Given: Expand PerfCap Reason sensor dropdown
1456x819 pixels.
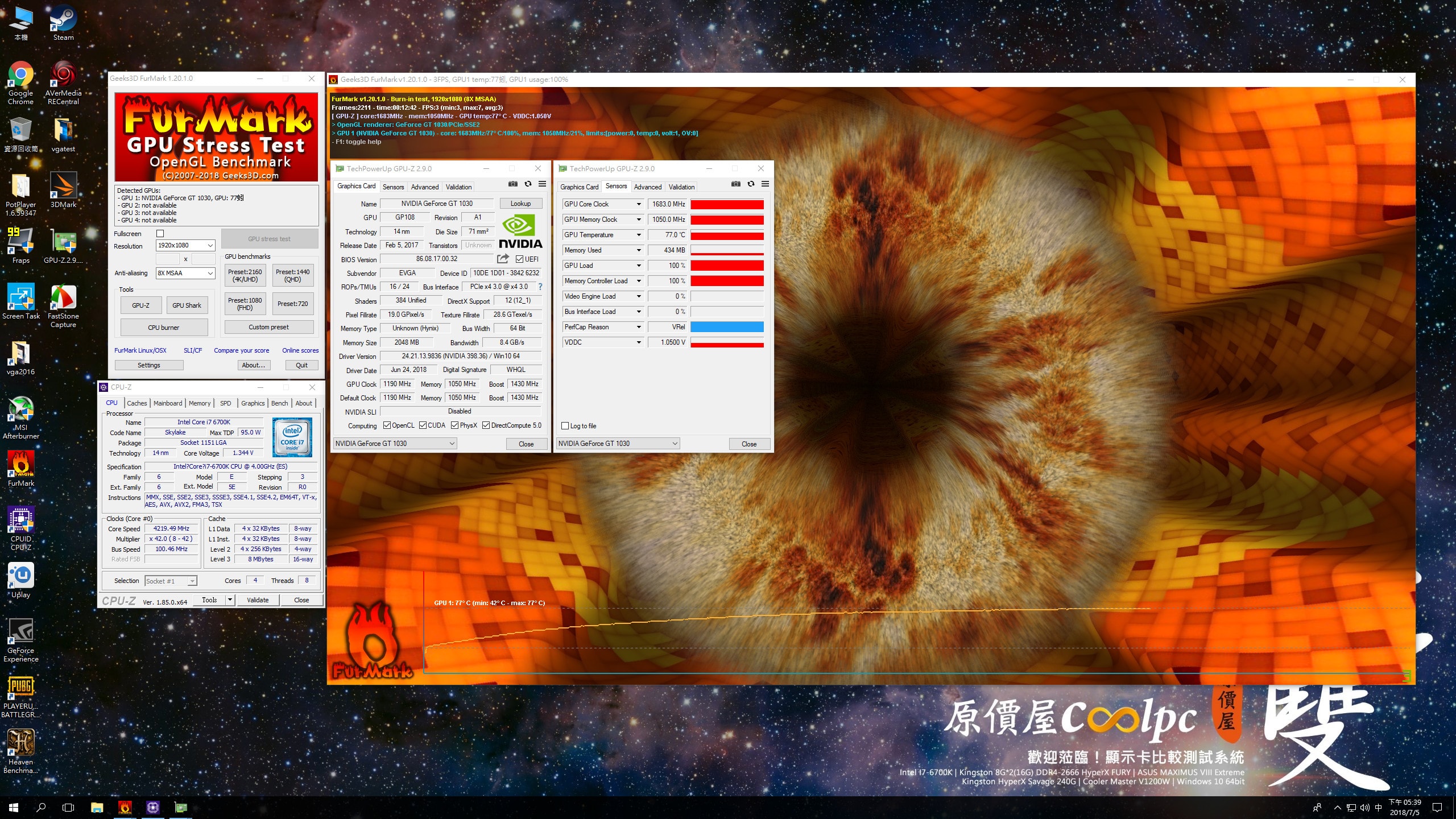Looking at the screenshot, I should pos(639,327).
